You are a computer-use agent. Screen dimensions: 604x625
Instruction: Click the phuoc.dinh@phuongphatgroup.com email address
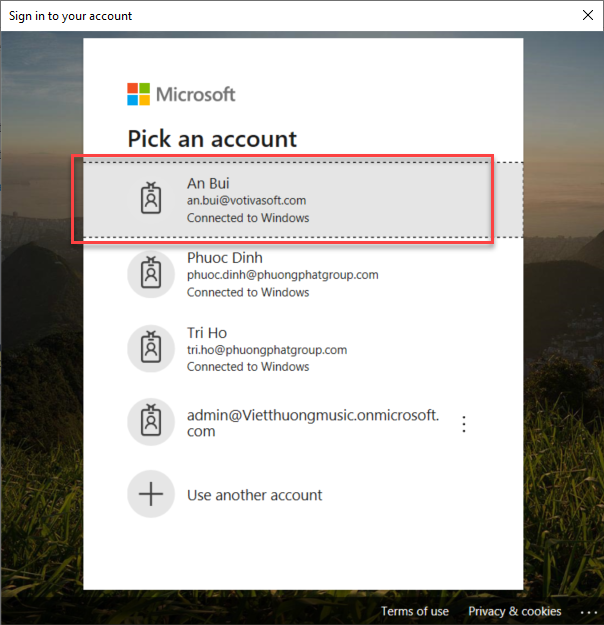click(283, 275)
